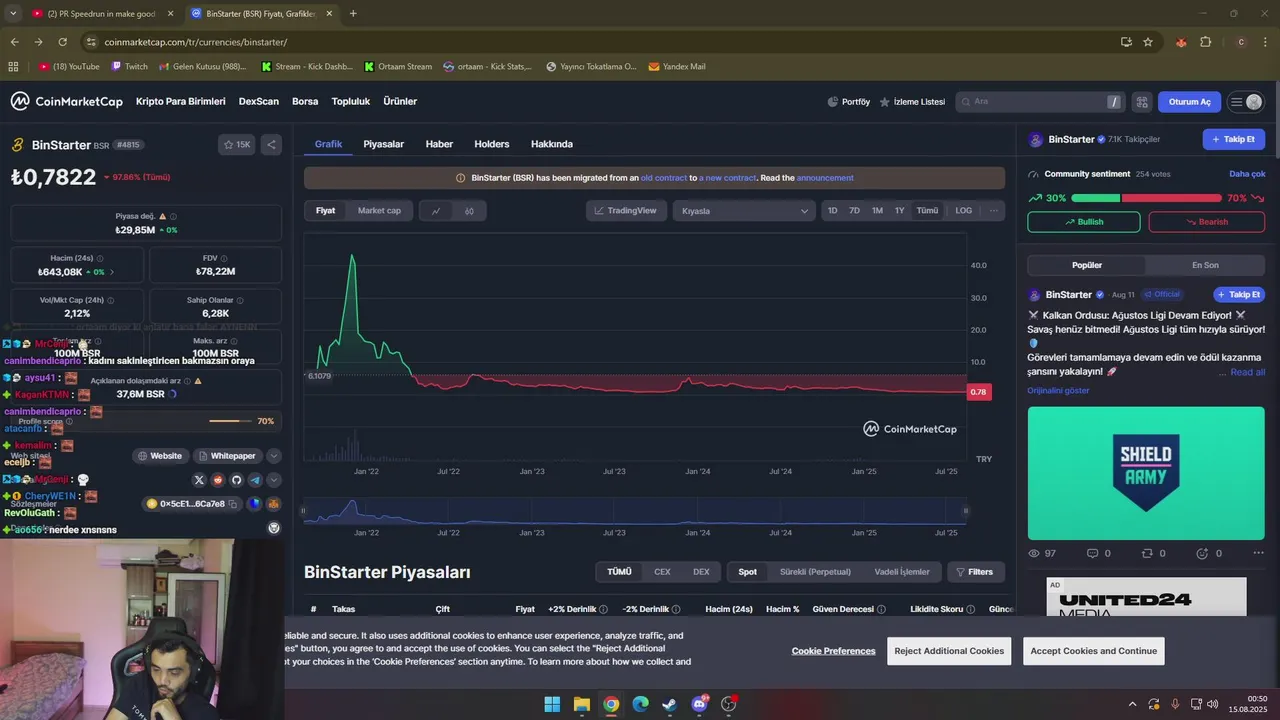Open the hamburger profile menu

[x=1246, y=102]
